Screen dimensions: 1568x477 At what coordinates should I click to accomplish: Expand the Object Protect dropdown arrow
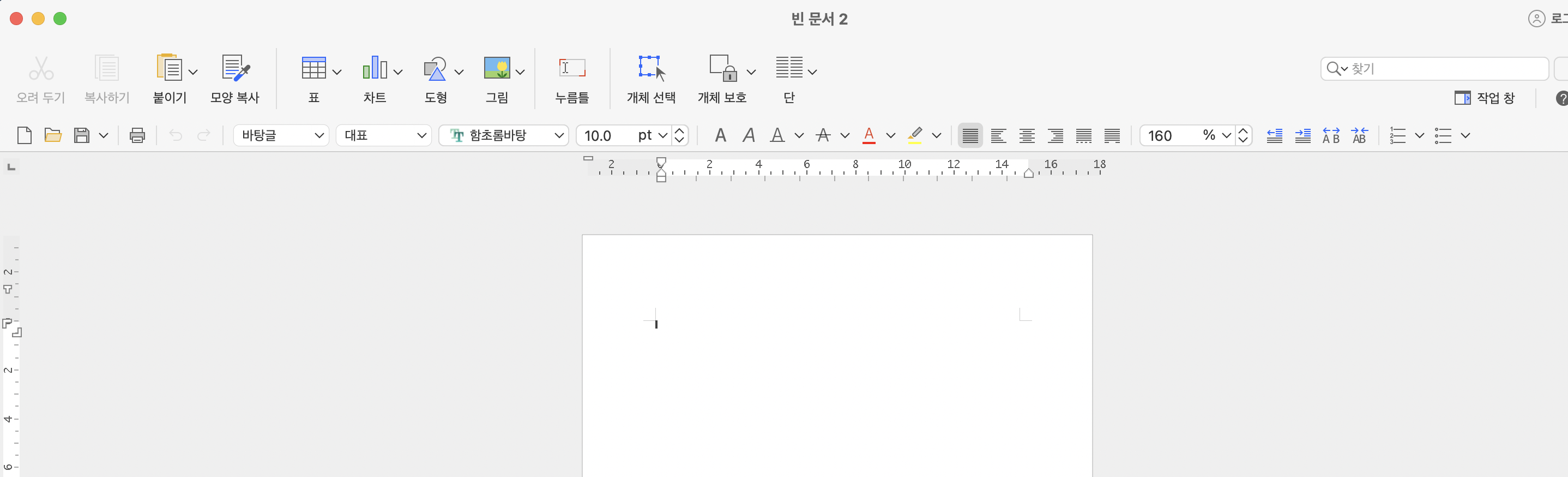(x=751, y=72)
